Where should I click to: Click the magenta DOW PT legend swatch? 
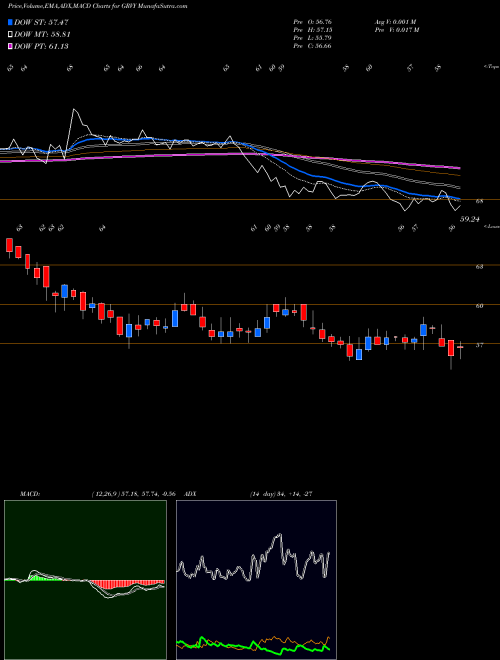pos(11,46)
